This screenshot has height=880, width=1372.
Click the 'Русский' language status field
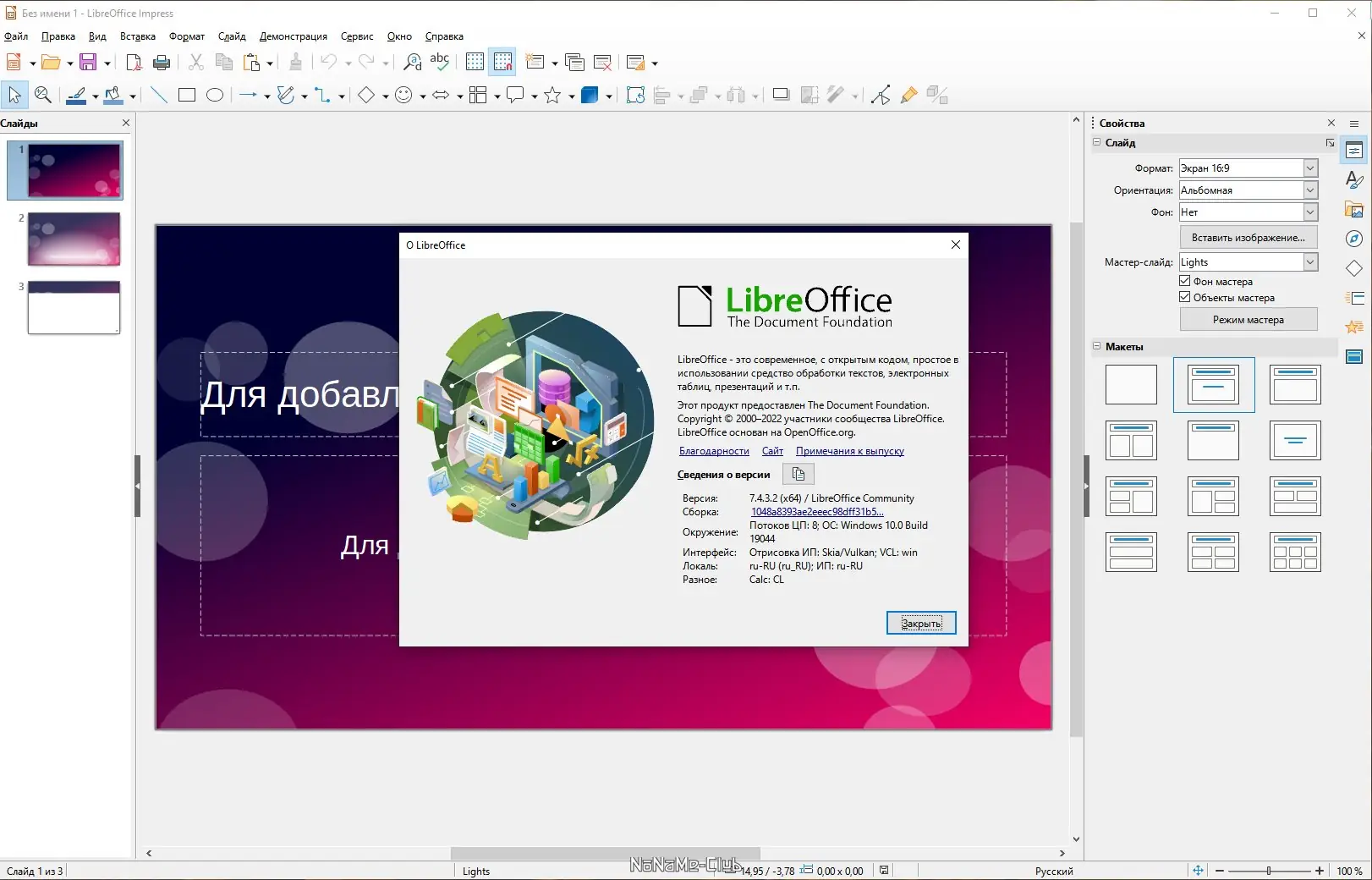[1054, 871]
